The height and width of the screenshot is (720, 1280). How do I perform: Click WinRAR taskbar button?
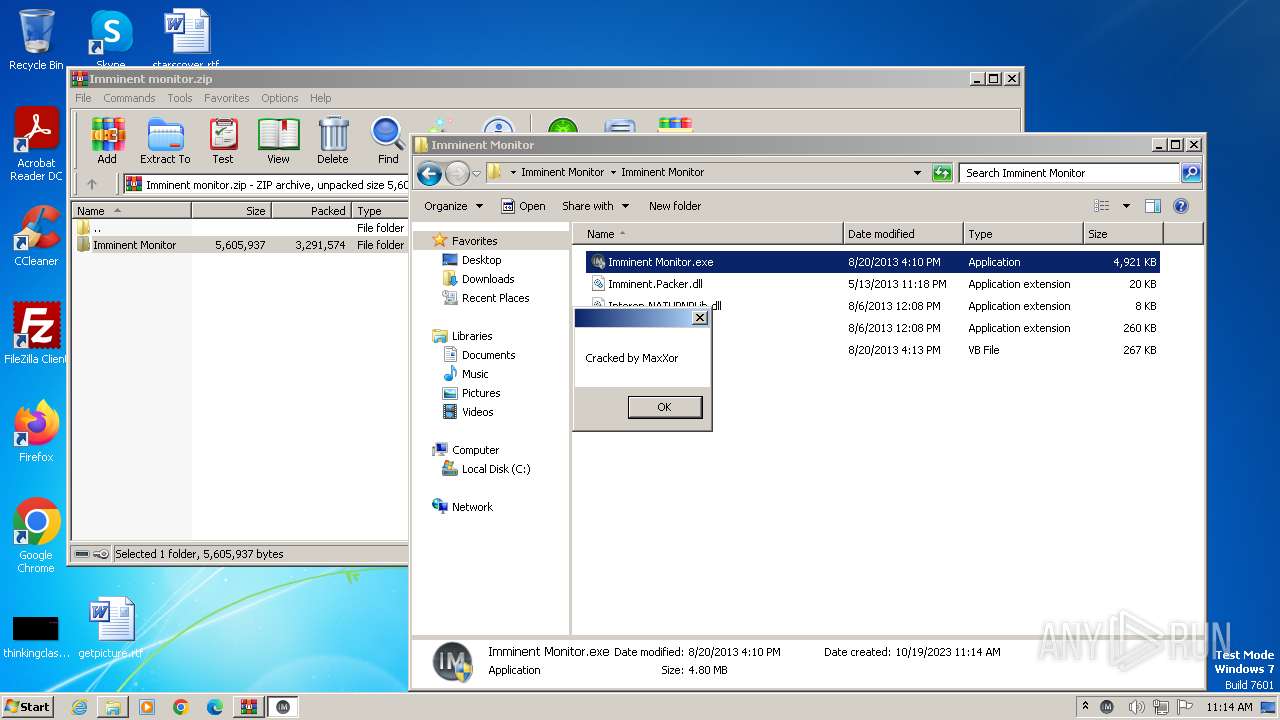[x=249, y=707]
